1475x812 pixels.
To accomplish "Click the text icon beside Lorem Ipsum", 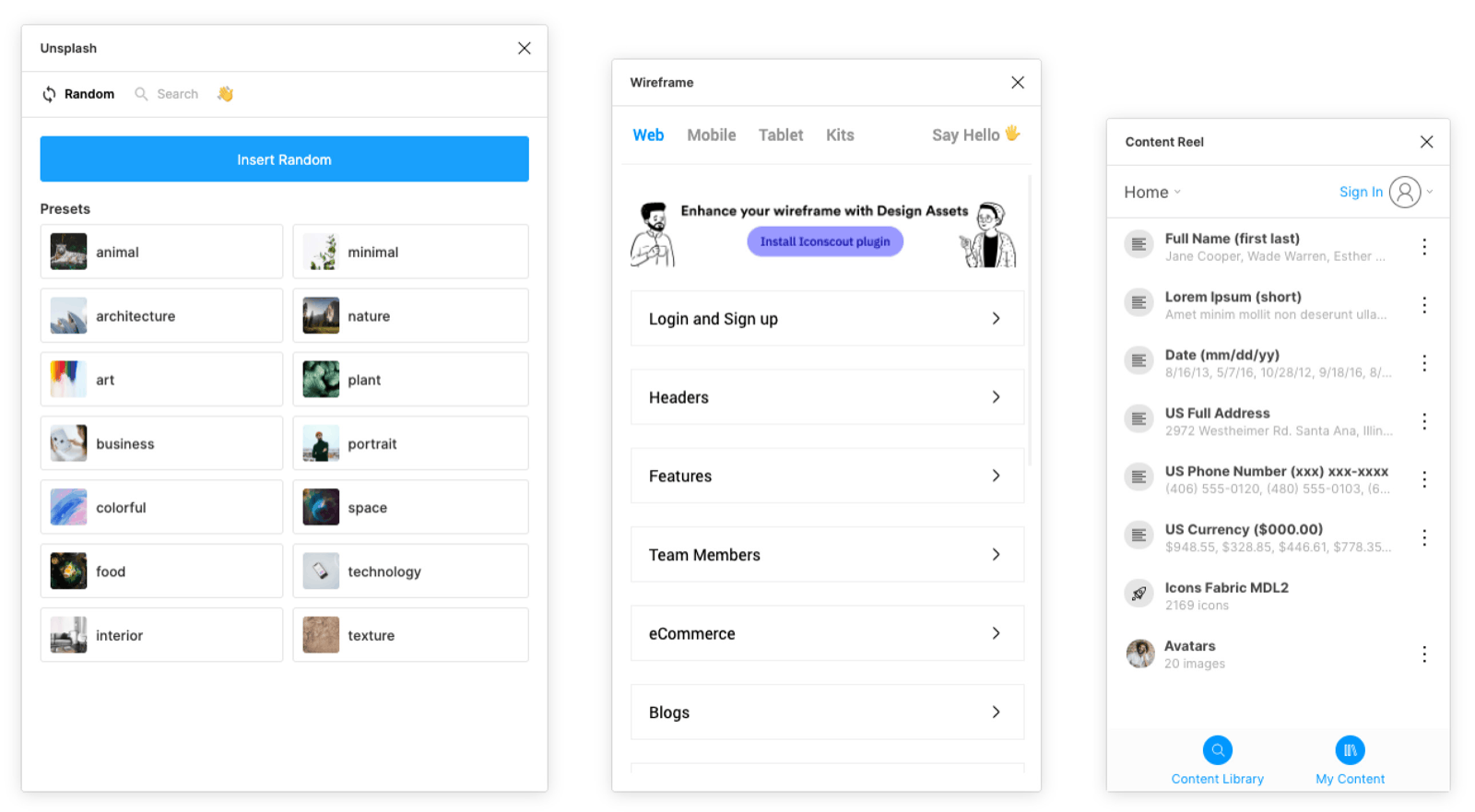I will coord(1139,302).
